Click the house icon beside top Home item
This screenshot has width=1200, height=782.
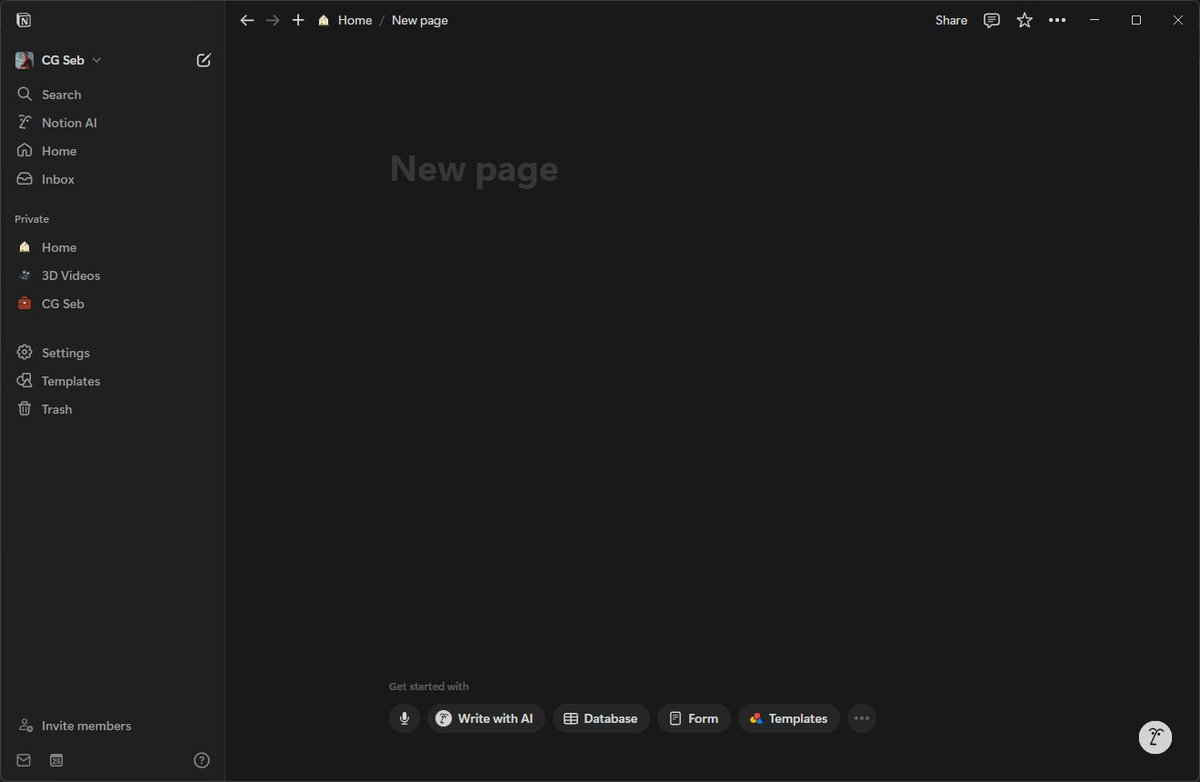pyautogui.click(x=25, y=151)
